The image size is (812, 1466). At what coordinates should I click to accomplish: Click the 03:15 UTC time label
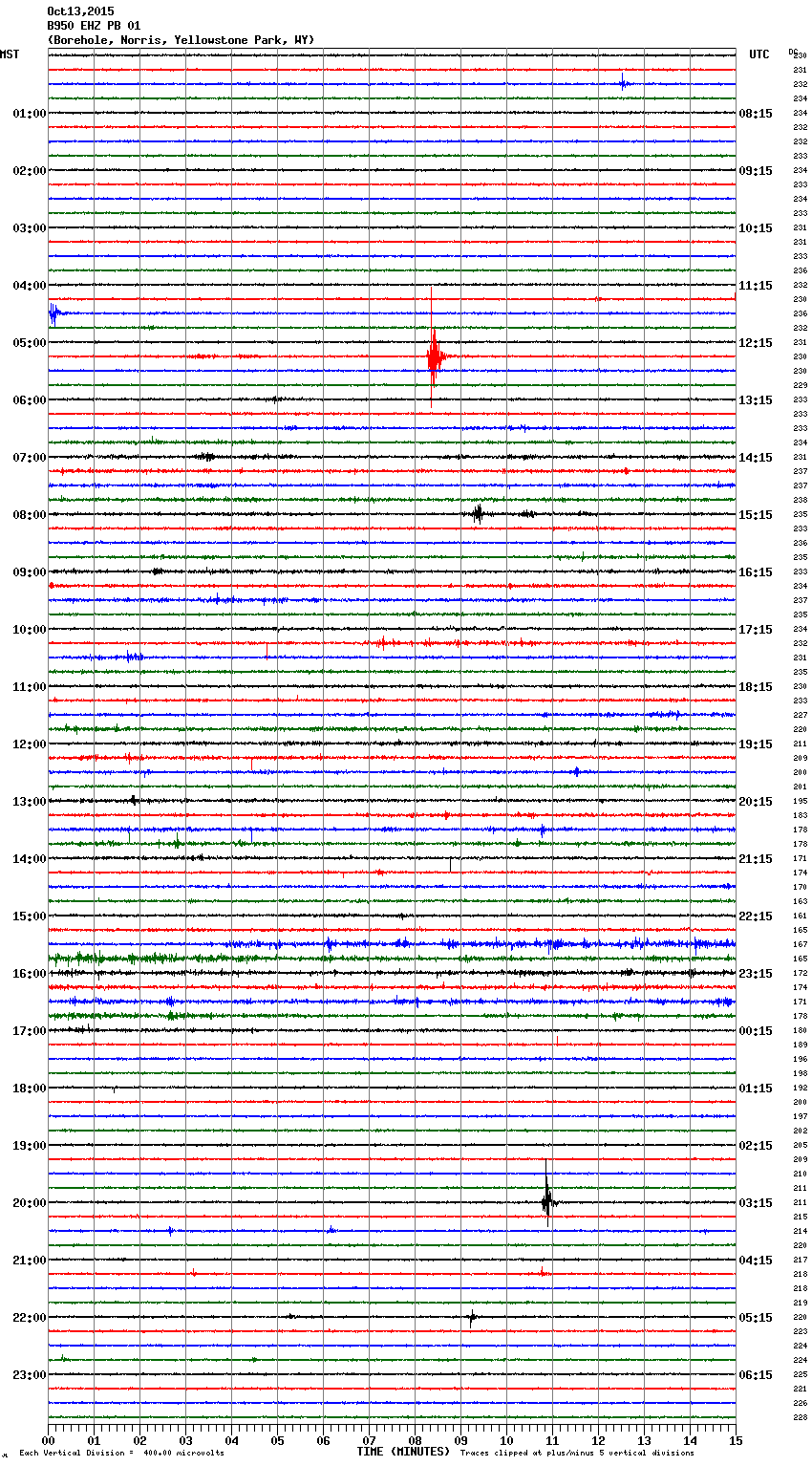[x=756, y=1203]
